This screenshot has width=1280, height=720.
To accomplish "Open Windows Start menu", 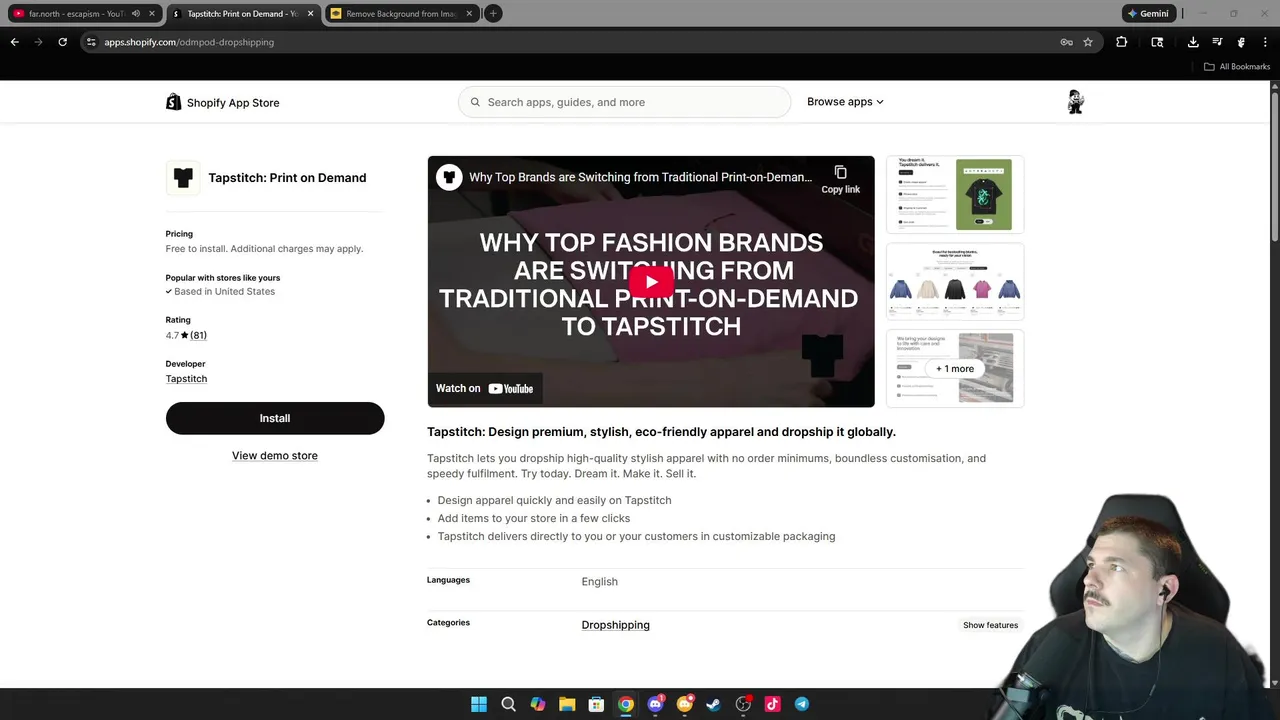I will pyautogui.click(x=479, y=704).
